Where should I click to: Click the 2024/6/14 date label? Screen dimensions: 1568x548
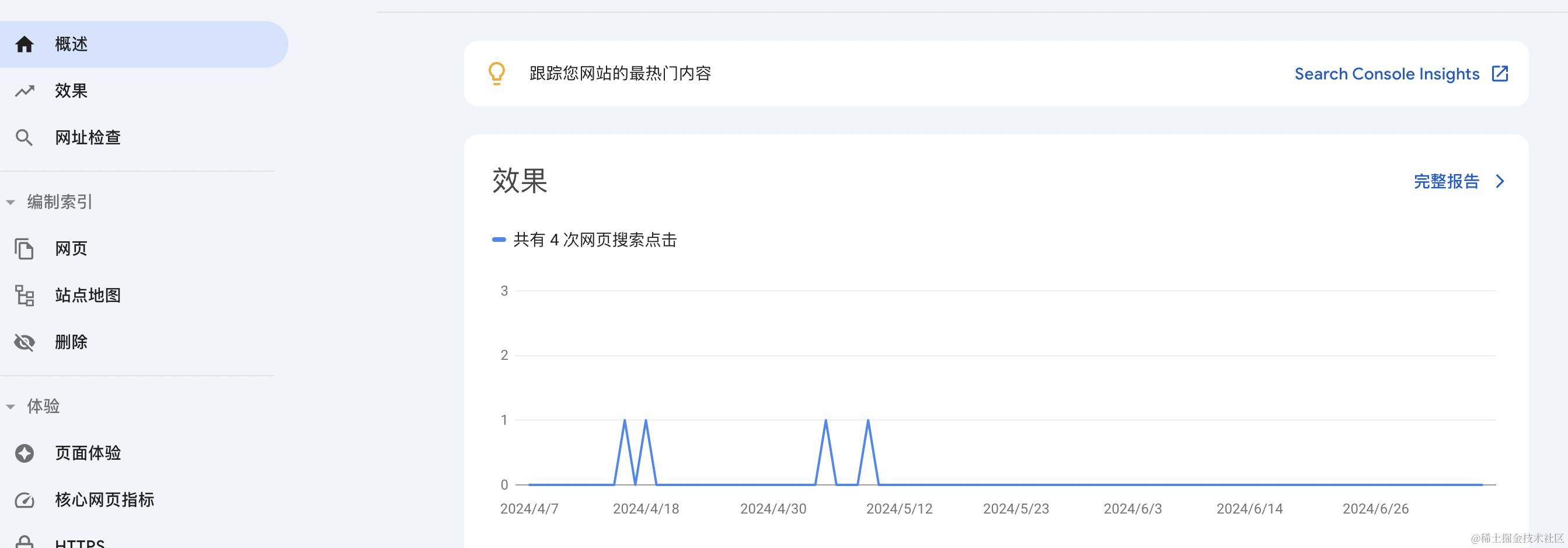[1250, 509]
